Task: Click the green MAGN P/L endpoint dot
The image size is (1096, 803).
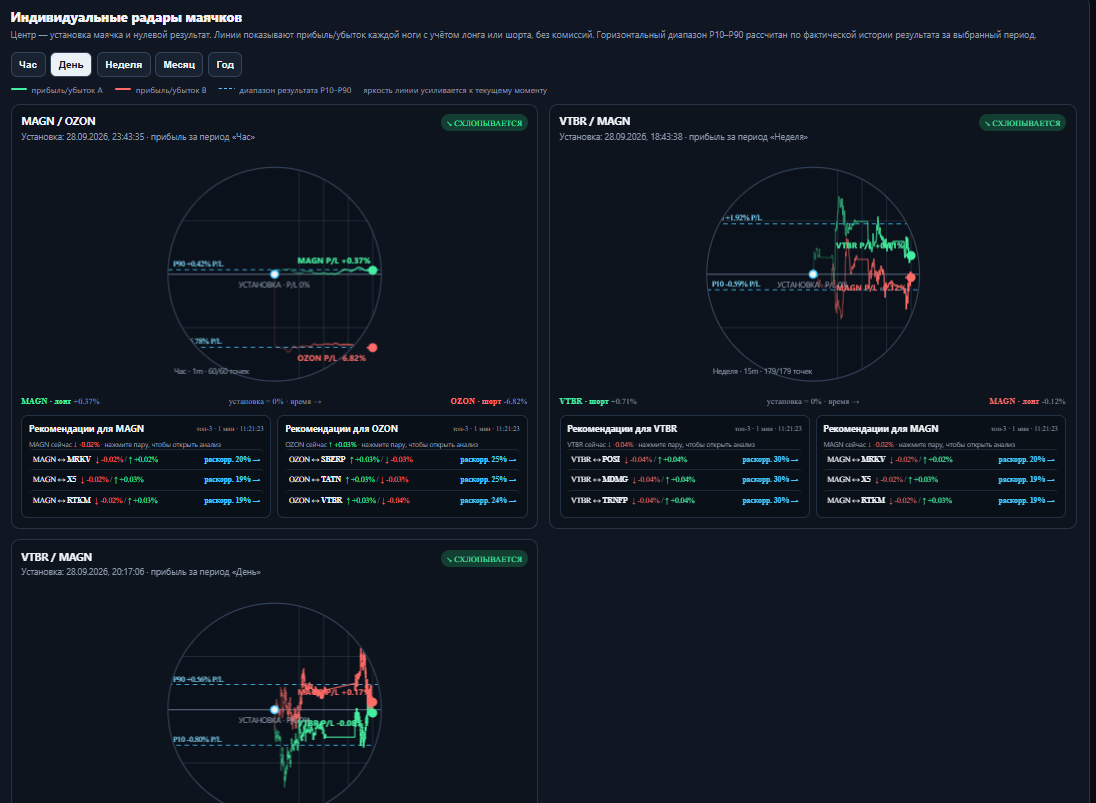Action: tap(373, 270)
